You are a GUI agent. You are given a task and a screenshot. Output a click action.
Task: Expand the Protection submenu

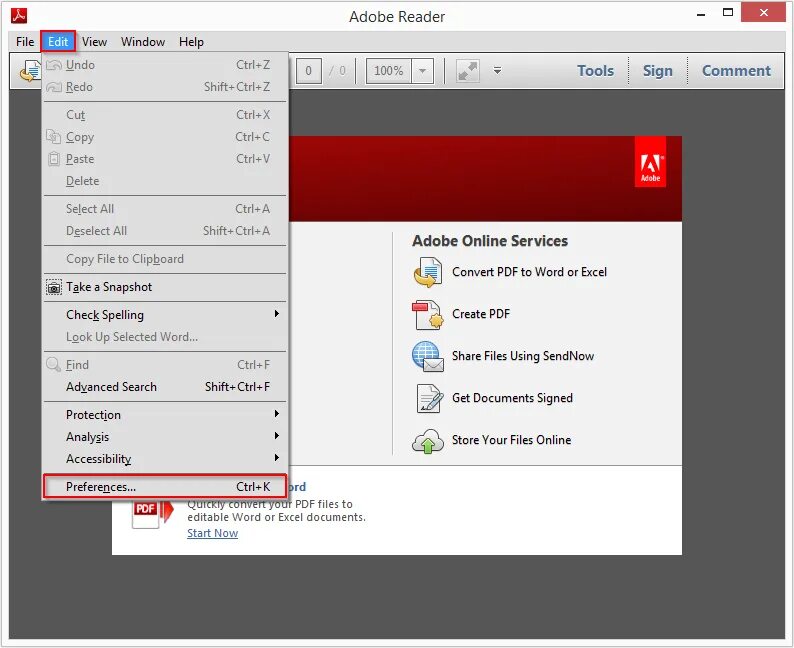[x=165, y=415]
